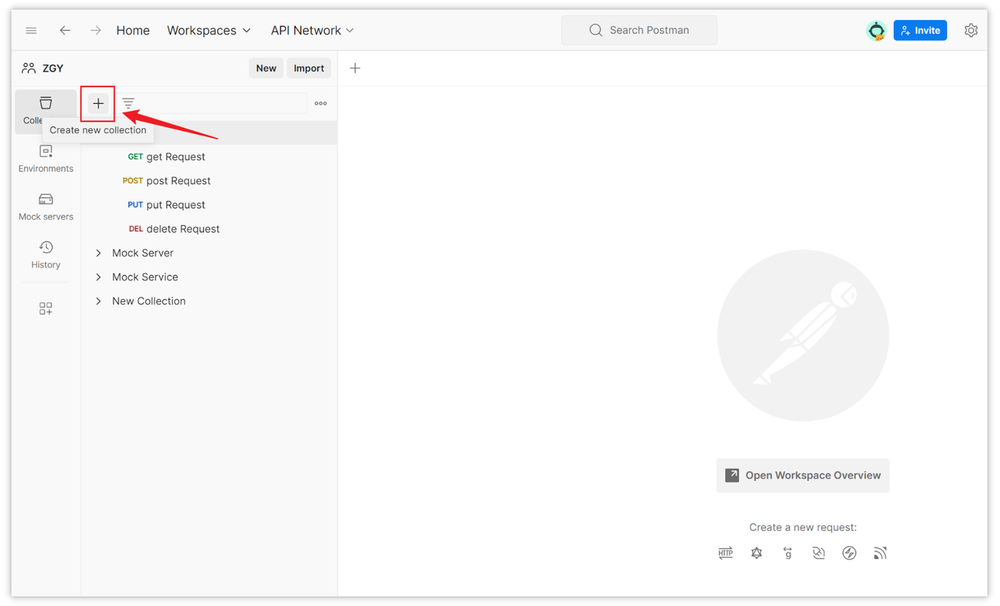Expand the Mock Server collection

coord(98,253)
